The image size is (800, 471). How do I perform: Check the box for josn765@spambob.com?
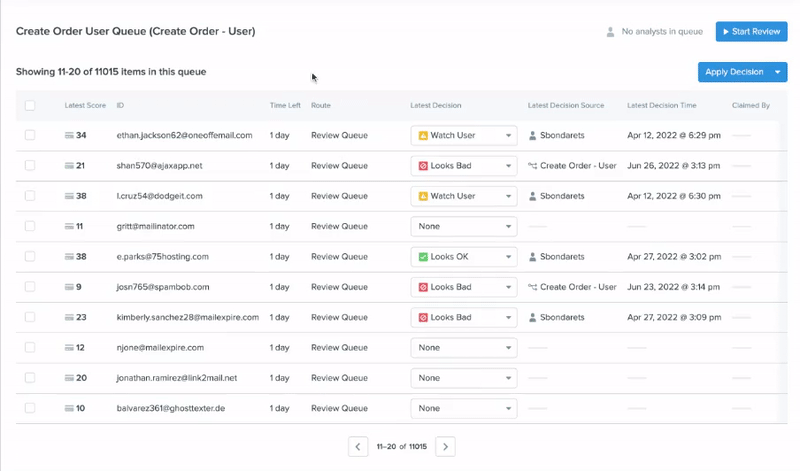pyautogui.click(x=30, y=287)
